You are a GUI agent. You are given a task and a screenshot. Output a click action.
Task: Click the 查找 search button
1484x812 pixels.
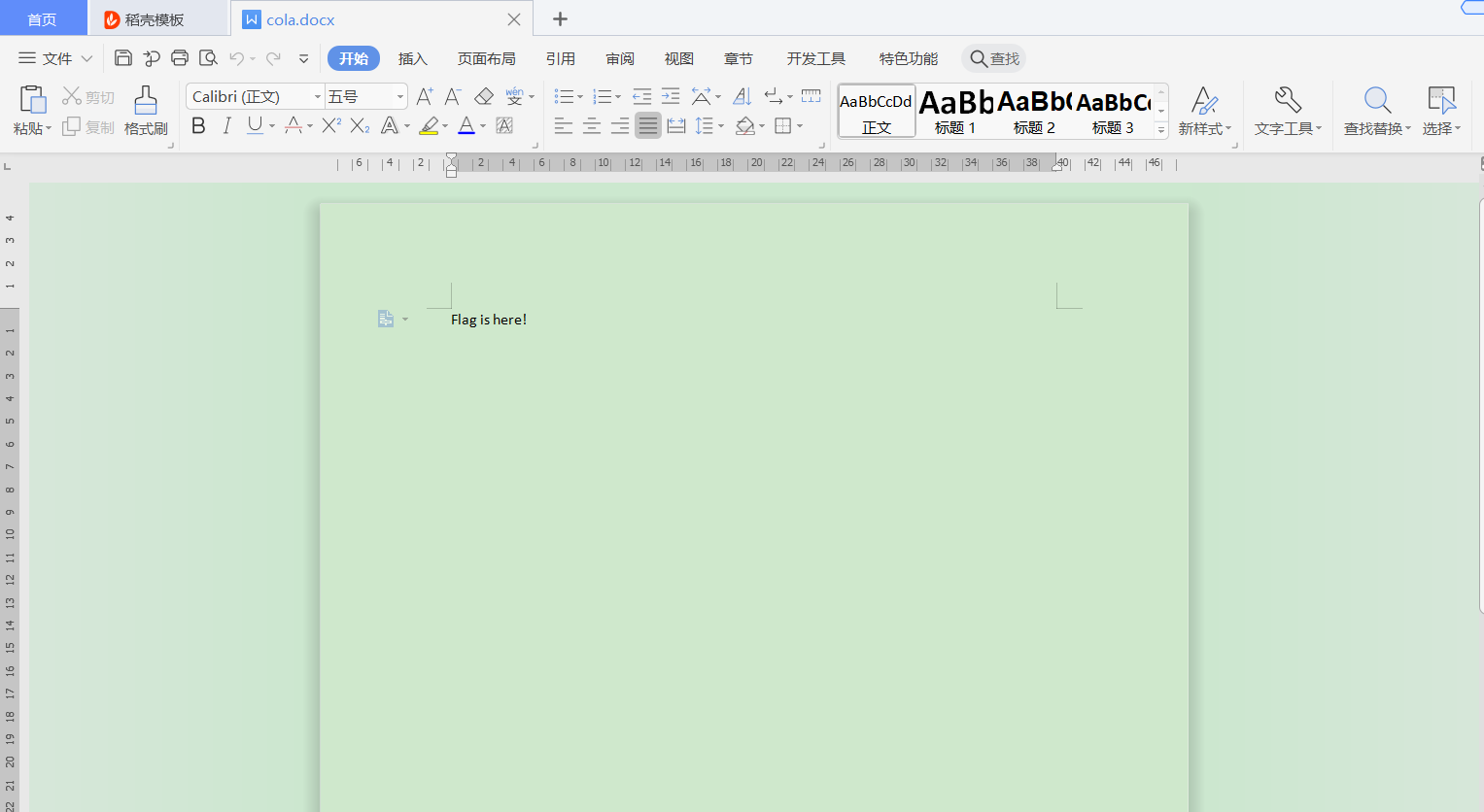pyautogui.click(x=994, y=58)
